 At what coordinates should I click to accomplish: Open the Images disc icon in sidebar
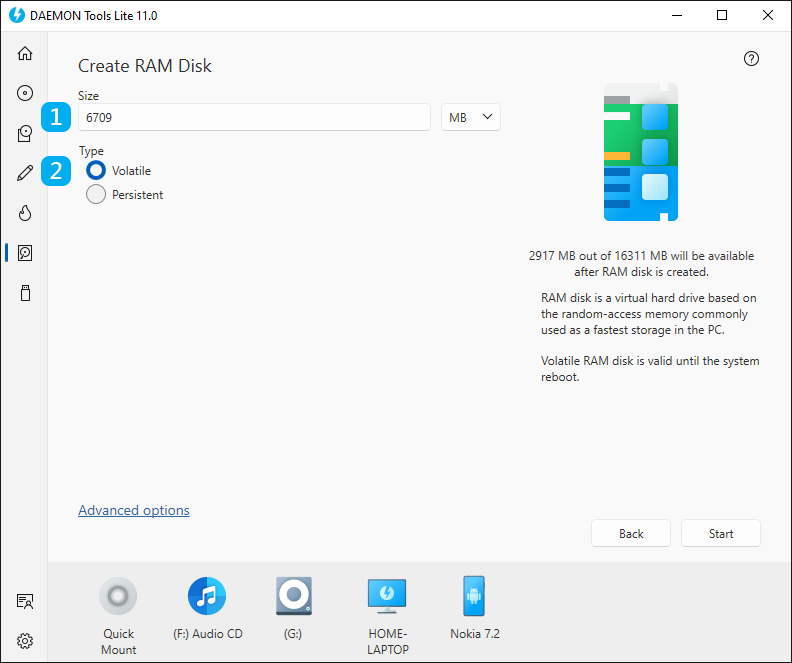[25, 93]
